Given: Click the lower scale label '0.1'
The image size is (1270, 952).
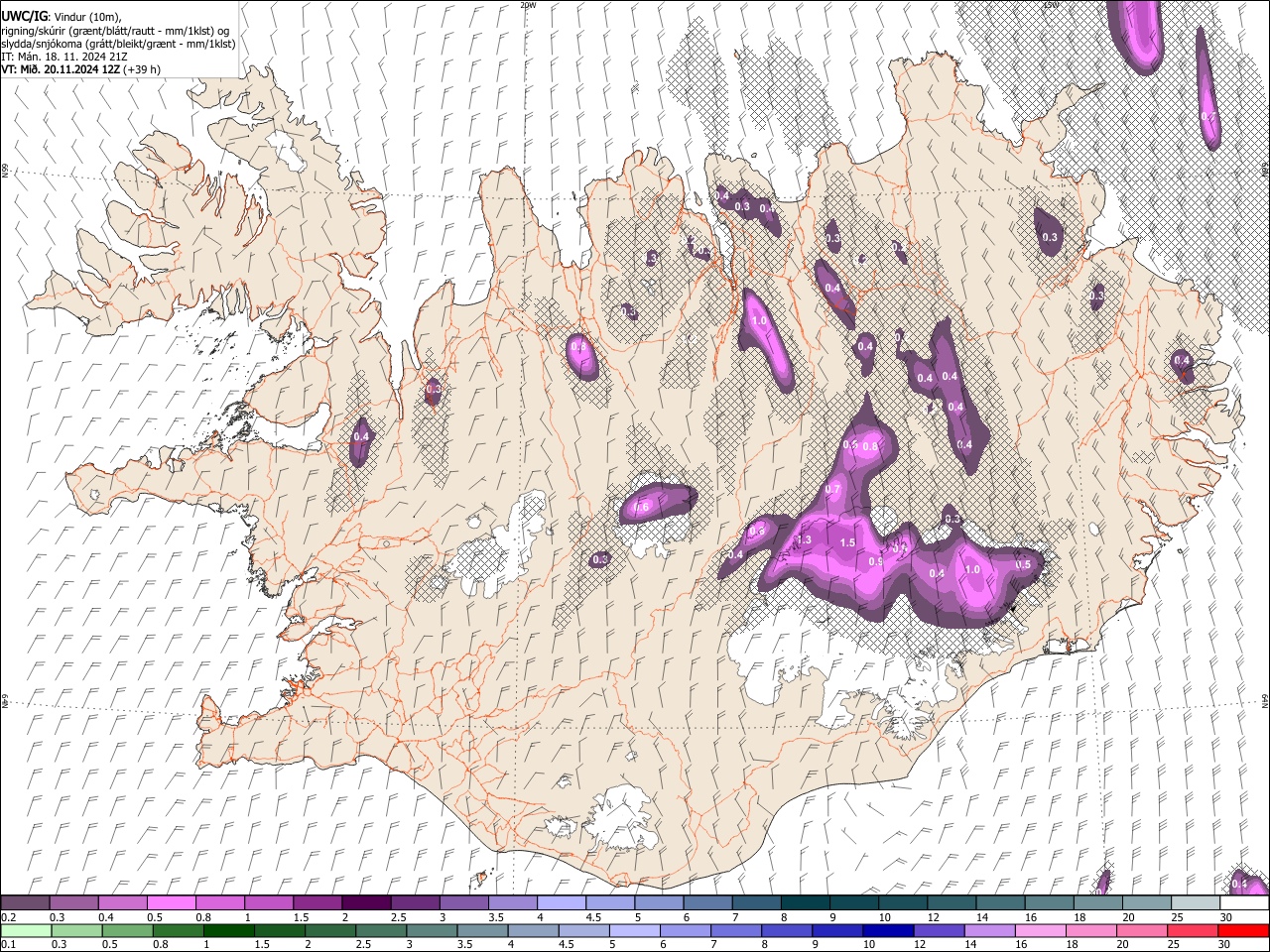Looking at the screenshot, I should tap(9, 944).
